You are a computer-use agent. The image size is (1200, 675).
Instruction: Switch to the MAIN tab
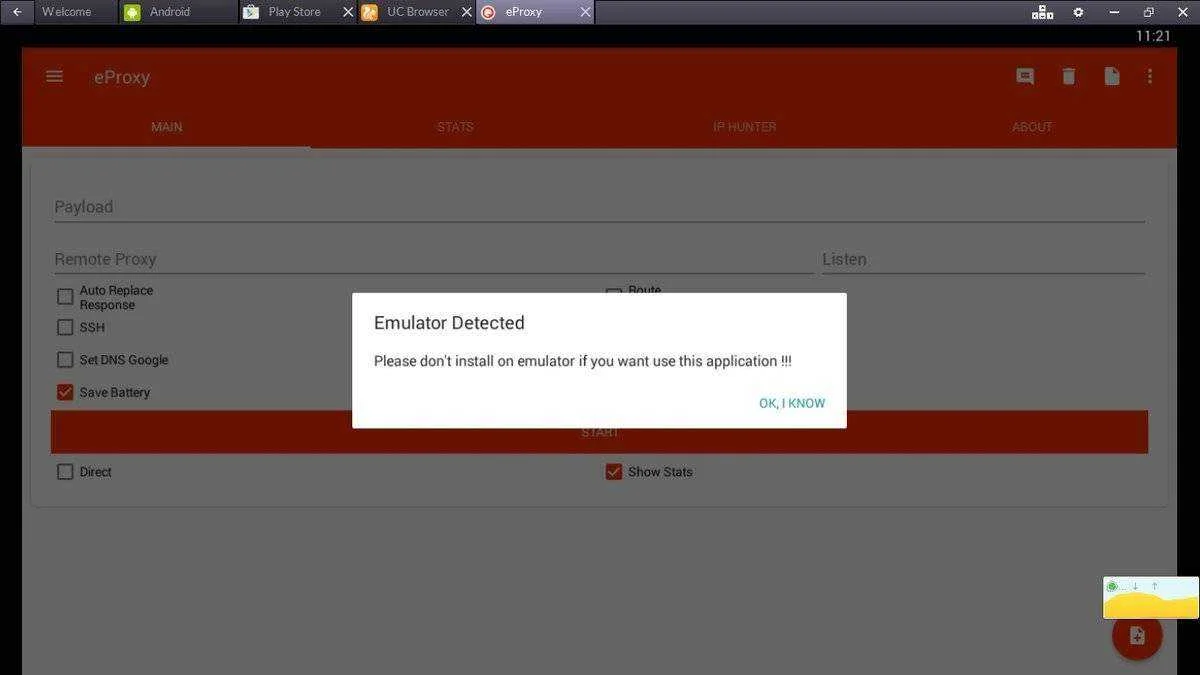(x=166, y=127)
